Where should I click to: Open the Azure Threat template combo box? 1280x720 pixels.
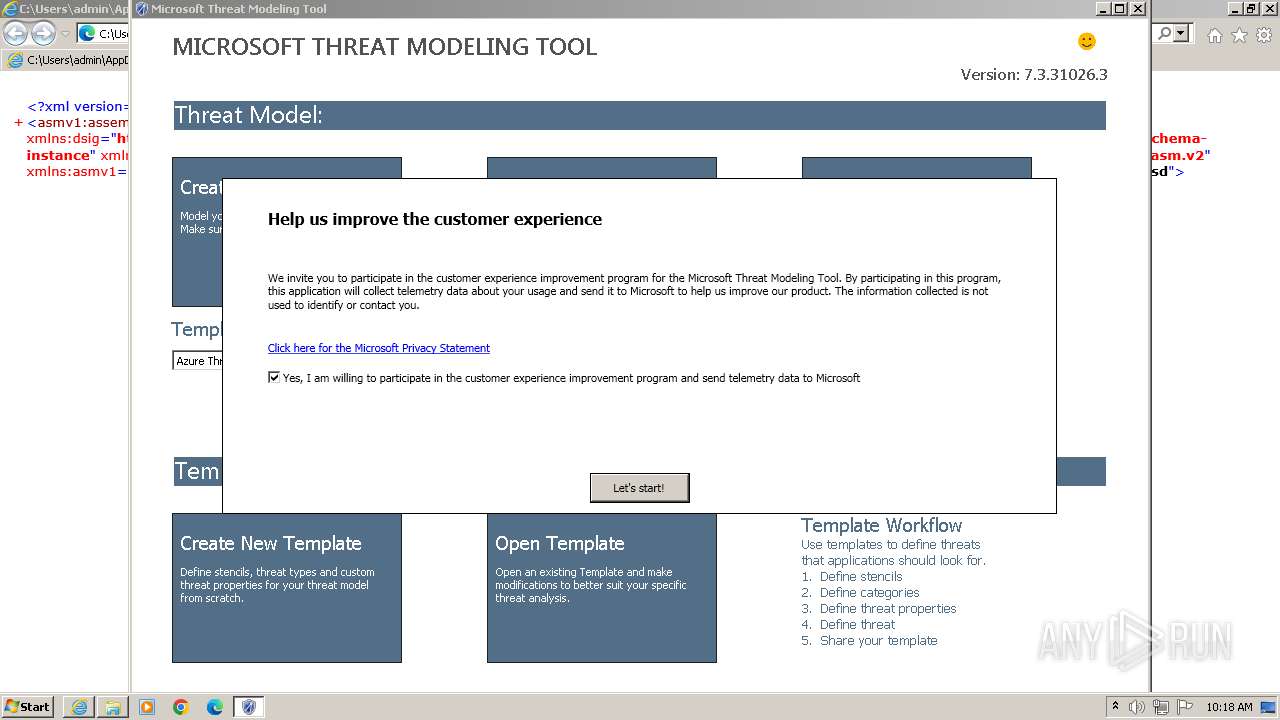[x=198, y=361]
